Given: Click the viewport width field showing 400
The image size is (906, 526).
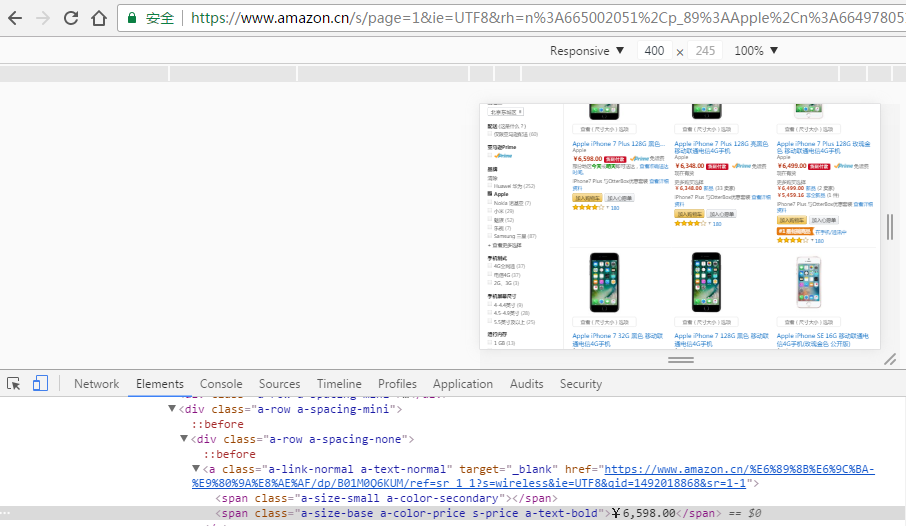Looking at the screenshot, I should click(654, 51).
